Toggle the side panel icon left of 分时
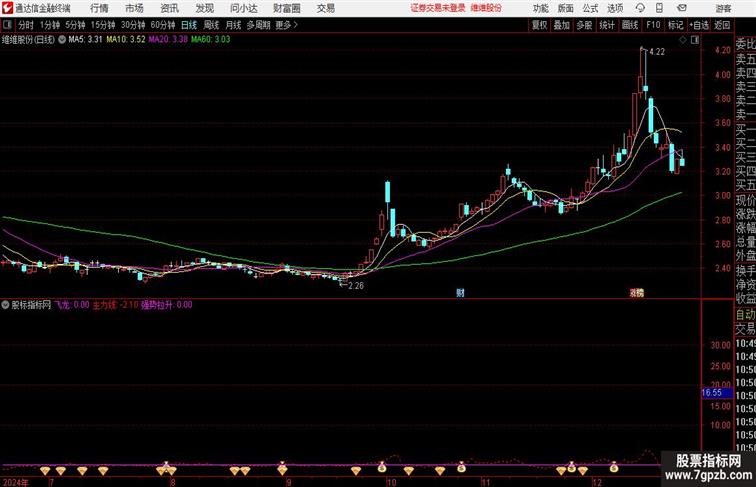The image size is (756, 487). pyautogui.click(x=7, y=25)
